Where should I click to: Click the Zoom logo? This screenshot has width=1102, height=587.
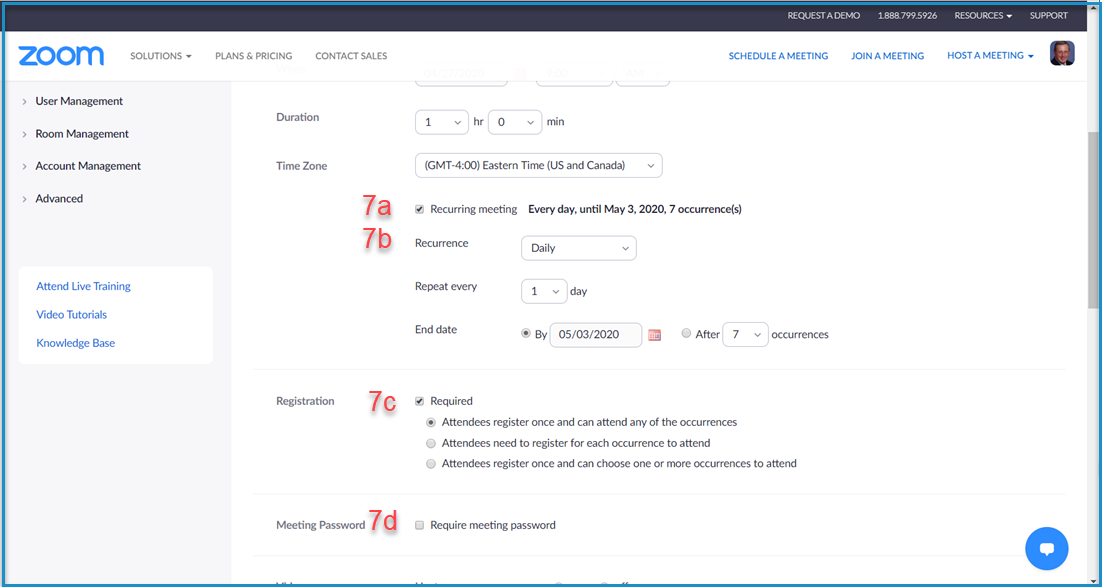[x=61, y=56]
